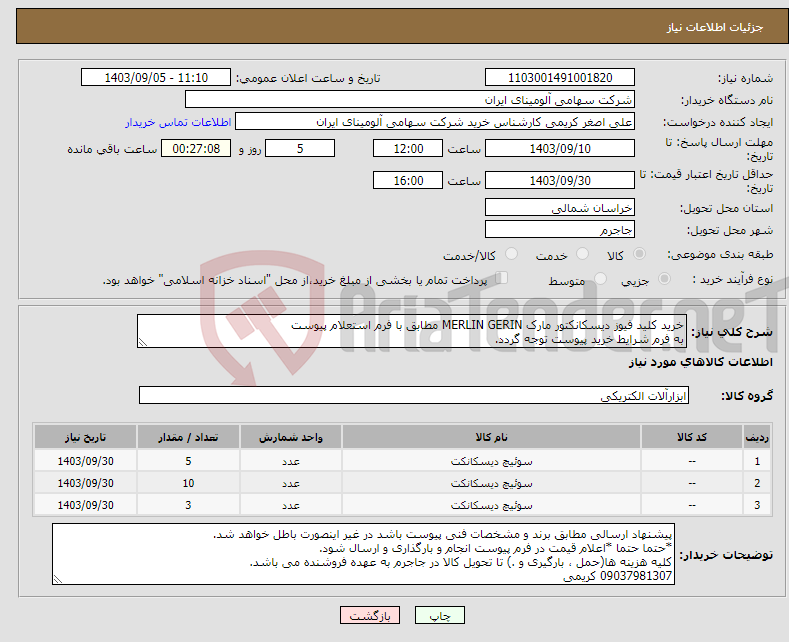Click the کد کالا column header
Image resolution: width=789 pixels, height=642 pixels.
(x=691, y=437)
